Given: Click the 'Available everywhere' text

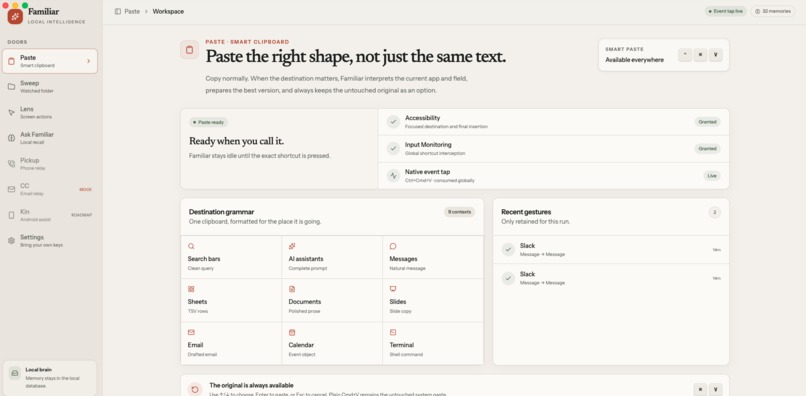Looking at the screenshot, I should (634, 60).
